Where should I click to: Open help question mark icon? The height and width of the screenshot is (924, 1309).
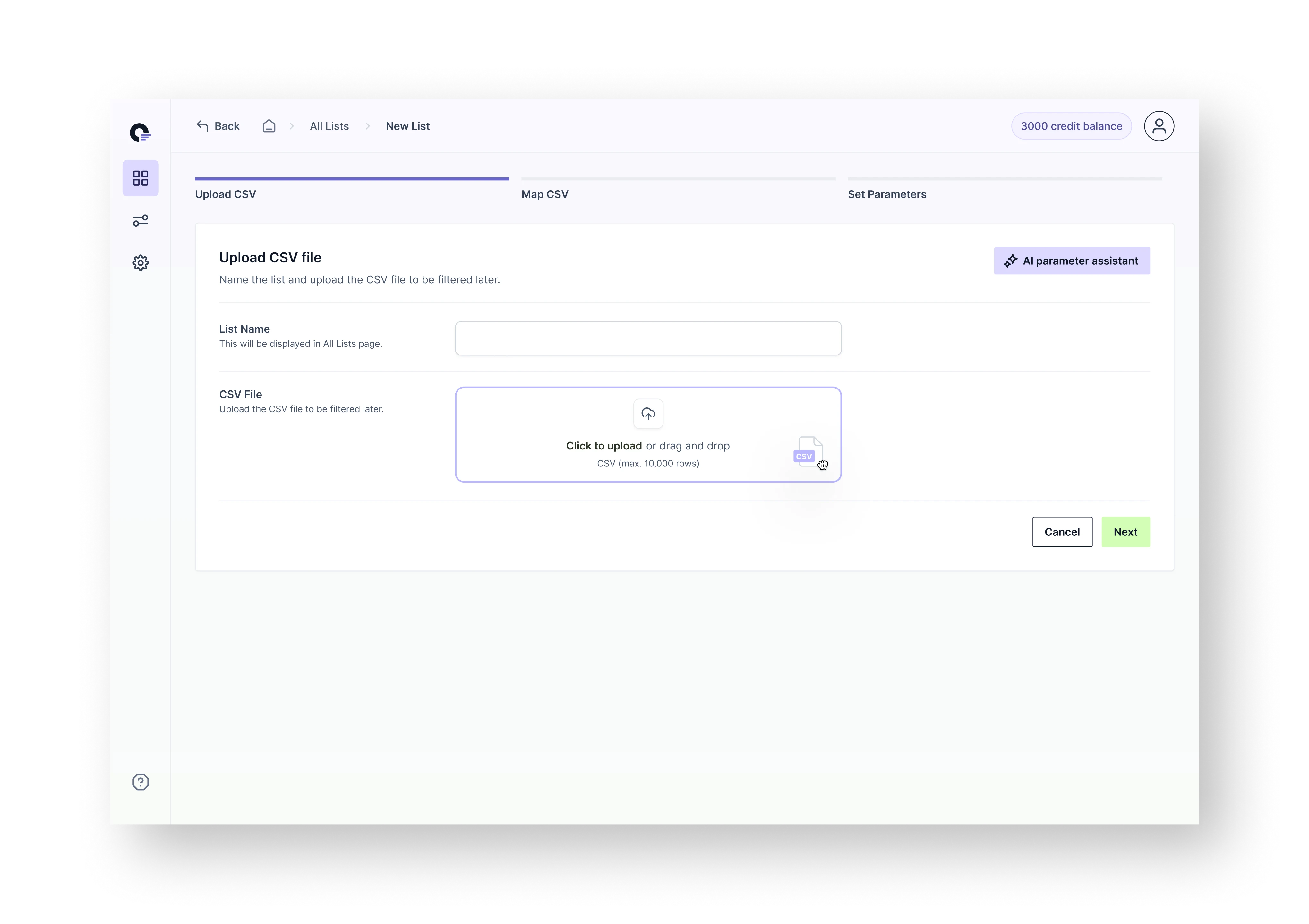coord(140,782)
